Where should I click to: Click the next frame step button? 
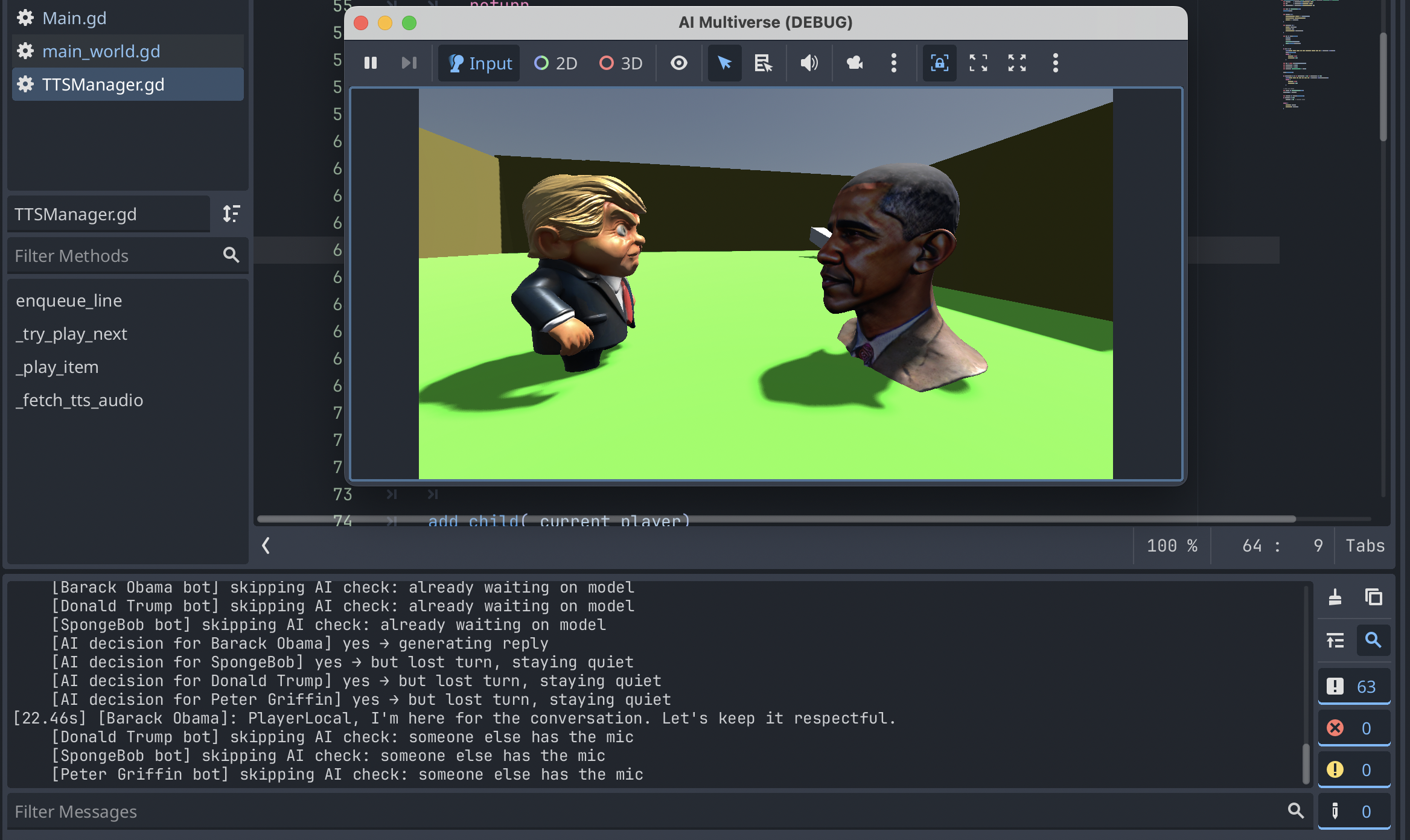tap(409, 63)
